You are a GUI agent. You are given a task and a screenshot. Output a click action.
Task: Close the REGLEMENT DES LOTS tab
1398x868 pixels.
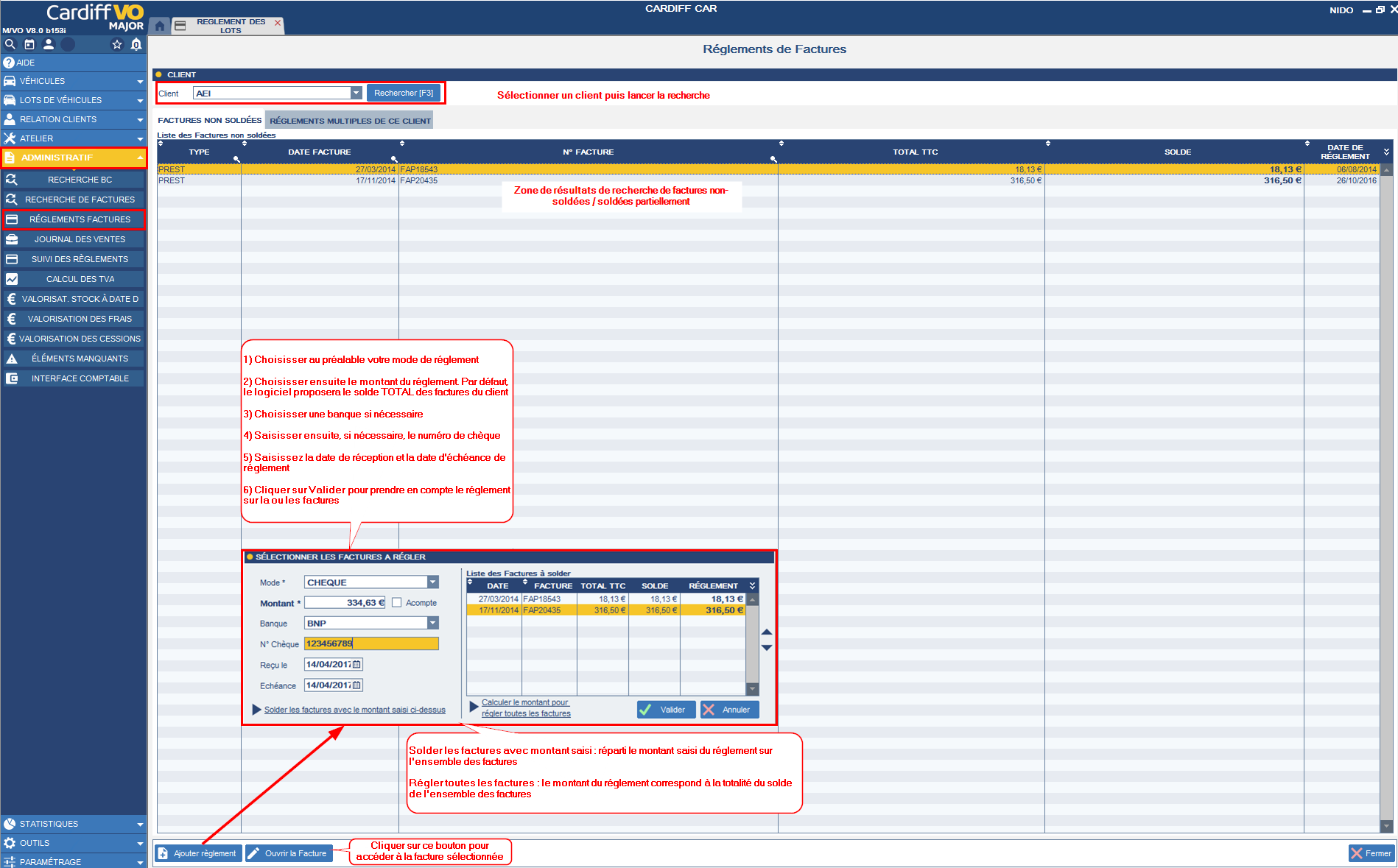click(x=278, y=23)
